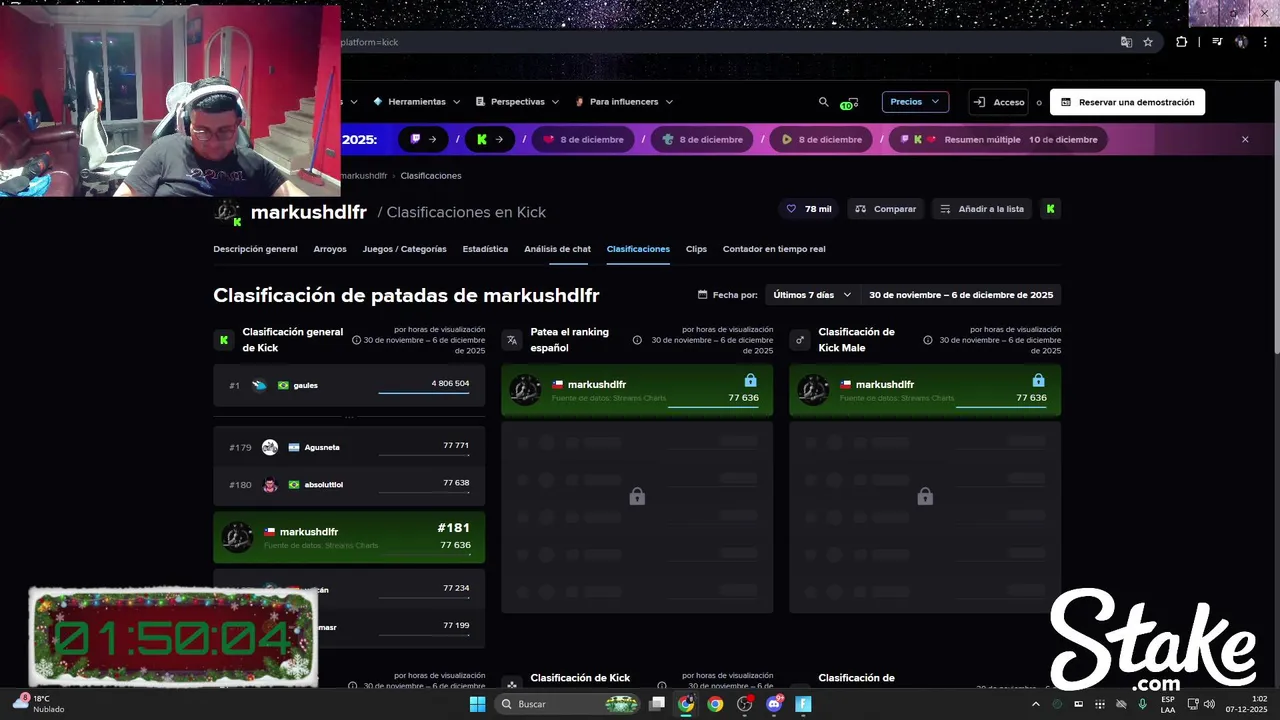Open Discord from the taskbar
Viewport: 1280px width, 720px height.
point(774,704)
